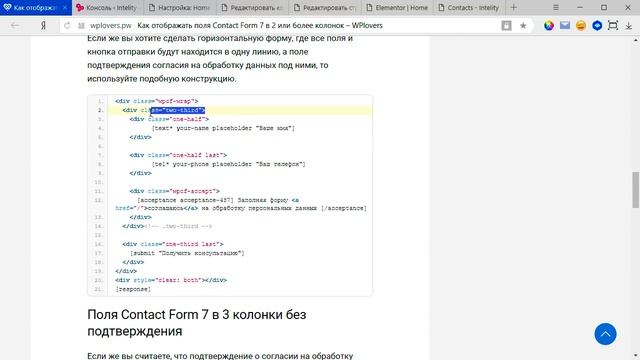640x360 pixels.
Task: Bookmark the page with the star icon
Action: click(523, 25)
